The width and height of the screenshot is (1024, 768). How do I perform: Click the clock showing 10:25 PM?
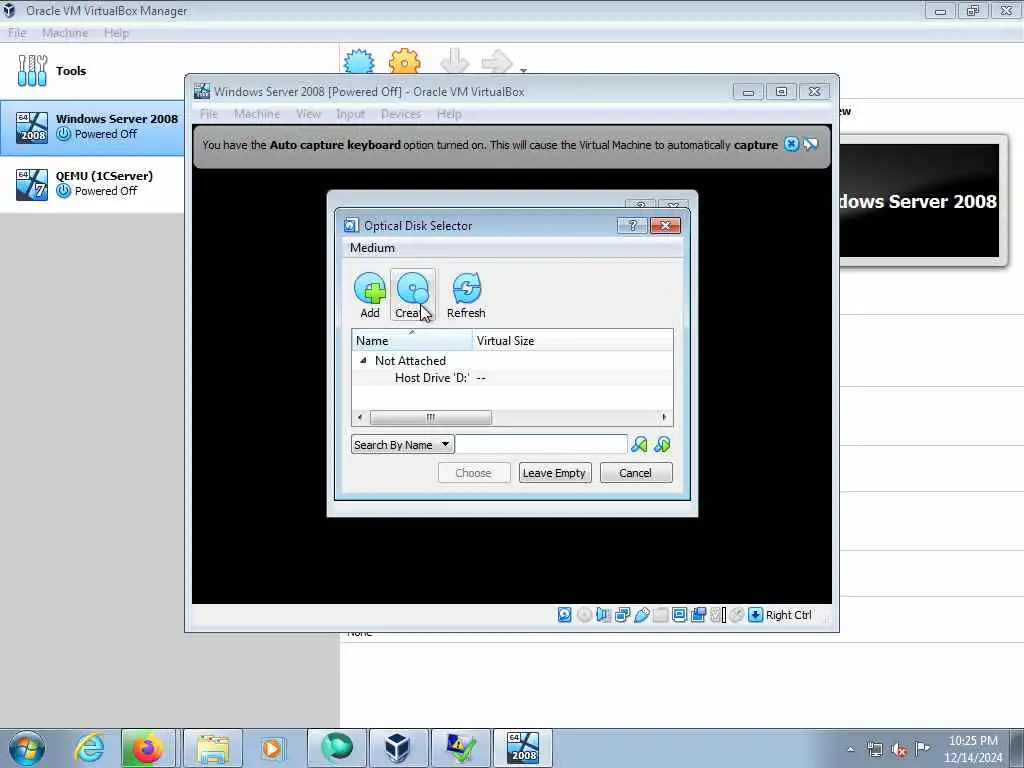coord(973,741)
